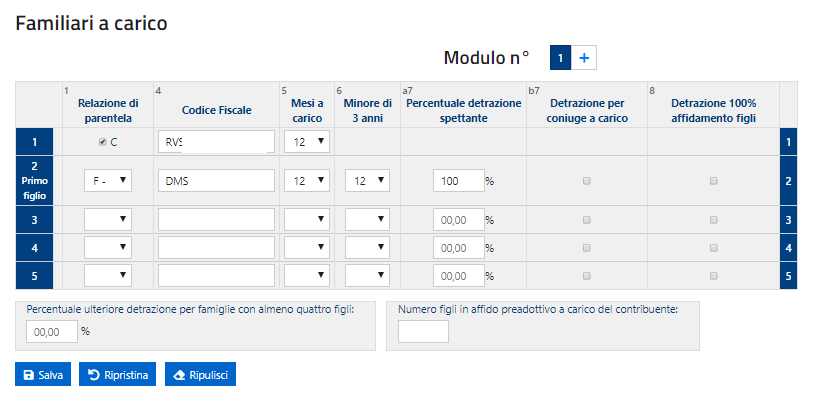Click ulteriore detrazione quattro figli percentage field
Image resolution: width=813 pixels, height=403 pixels.
(52, 331)
